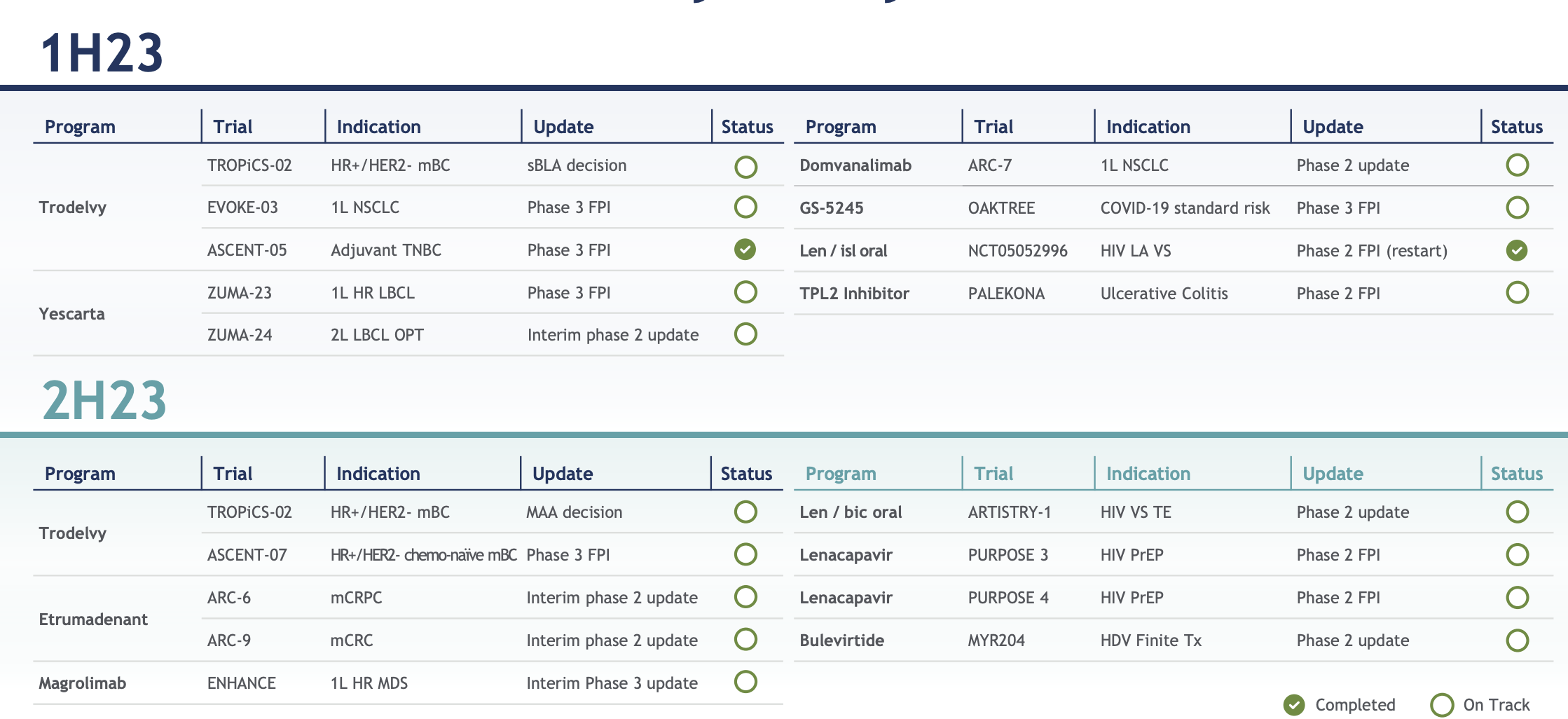Click the status circle for ARTISTRY-1
The height and width of the screenshot is (719, 1568).
[1516, 512]
